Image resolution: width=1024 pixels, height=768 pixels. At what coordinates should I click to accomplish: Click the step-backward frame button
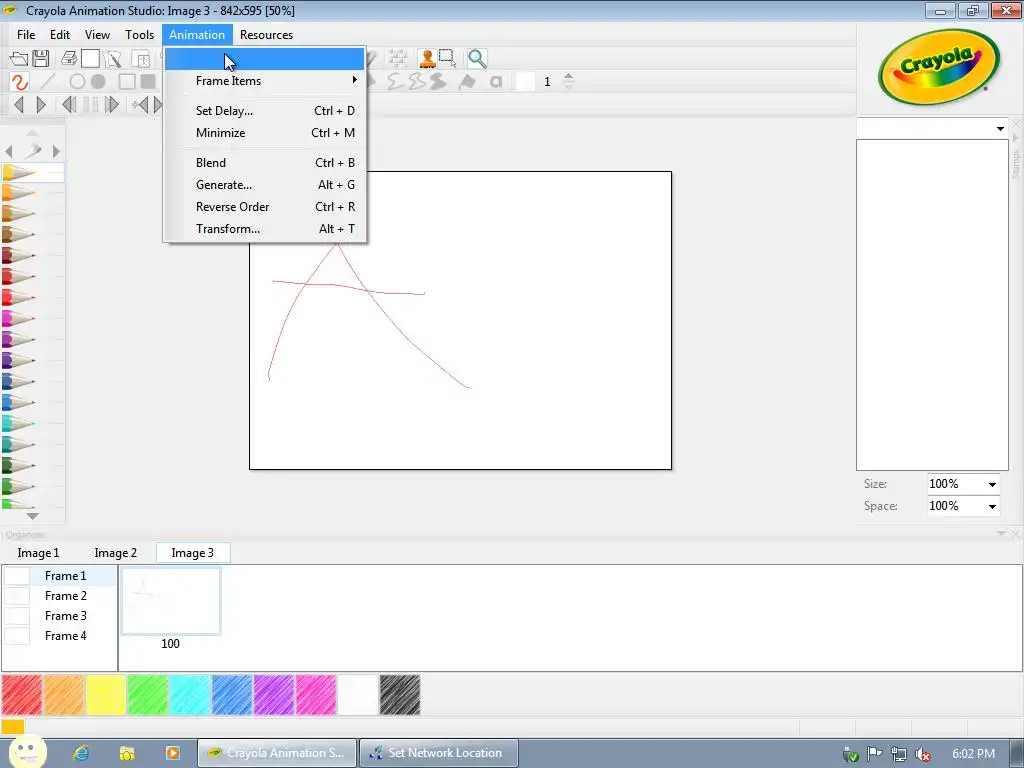[x=69, y=104]
